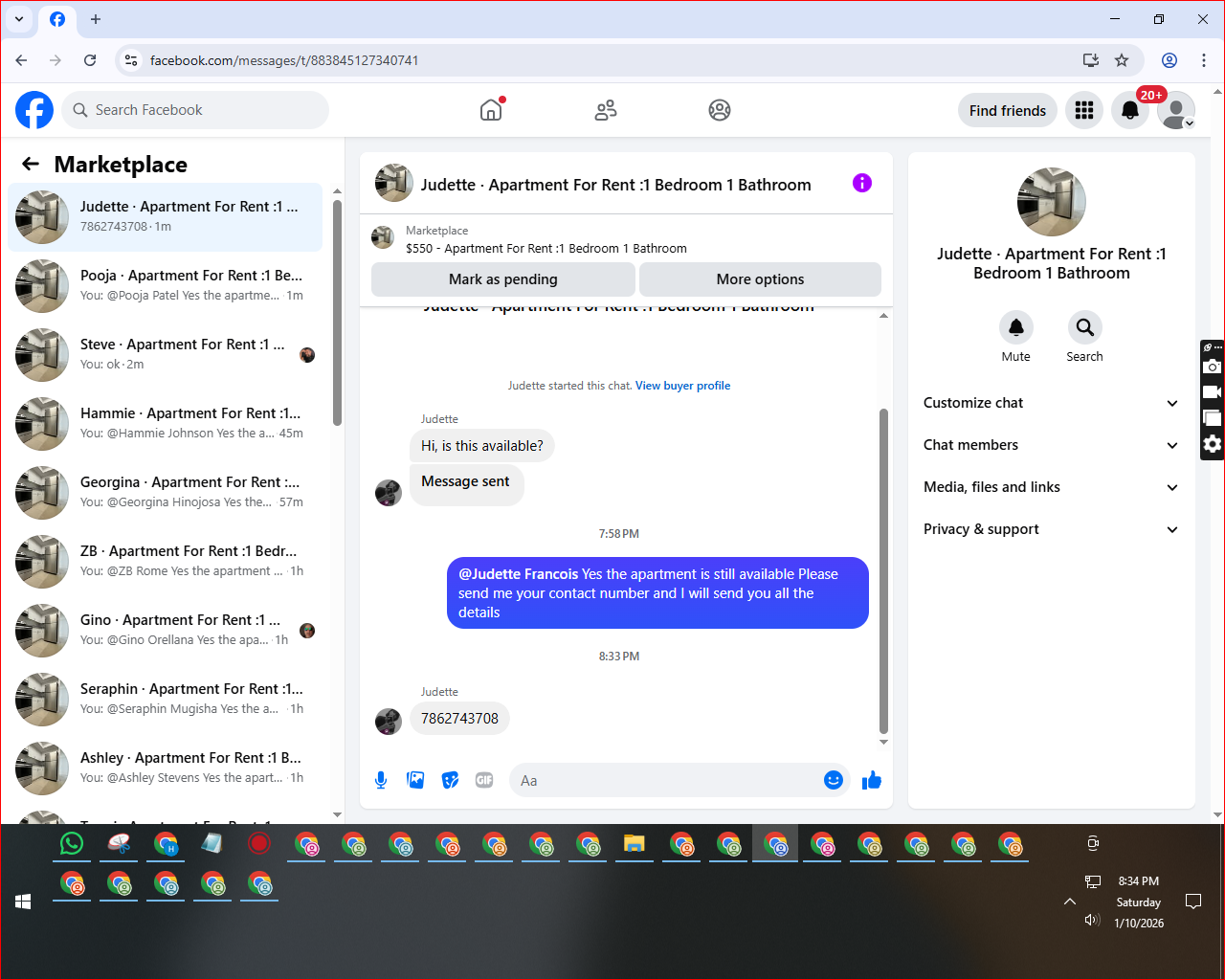
Task: Open Gino apartment conversation
Action: [x=166, y=630]
